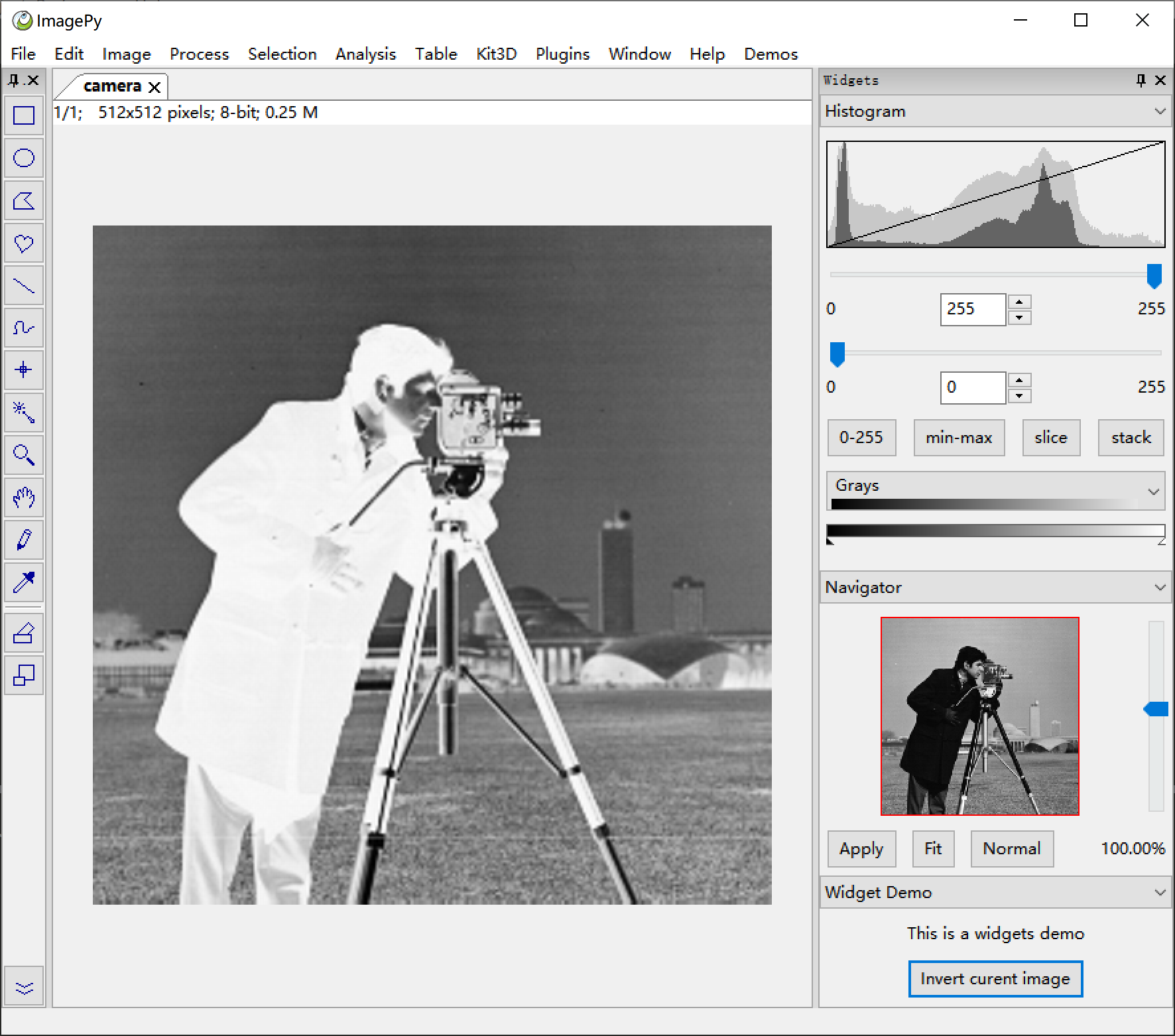
Task: Click the Invert curent image button
Action: pos(995,979)
